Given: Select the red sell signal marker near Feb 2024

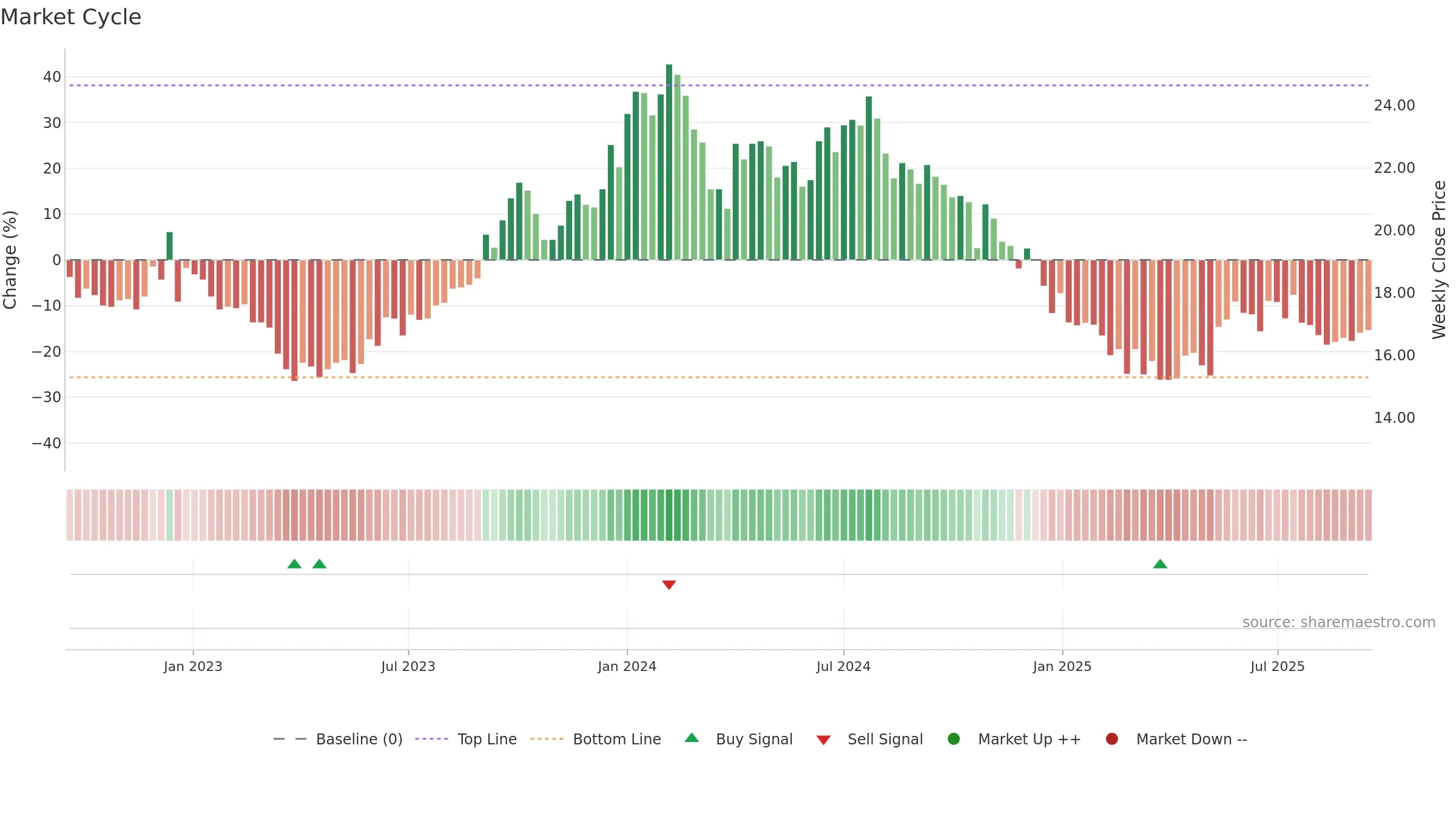Looking at the screenshot, I should [669, 585].
